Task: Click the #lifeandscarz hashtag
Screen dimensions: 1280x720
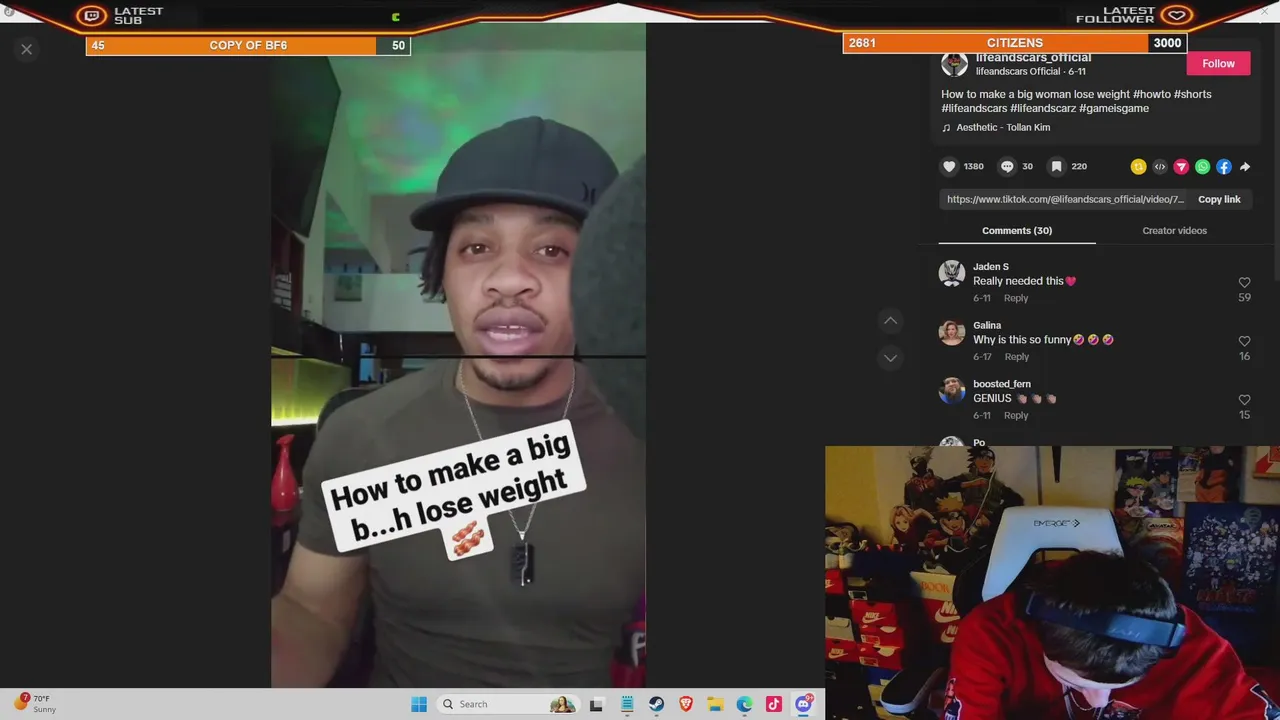Action: pyautogui.click(x=1043, y=108)
